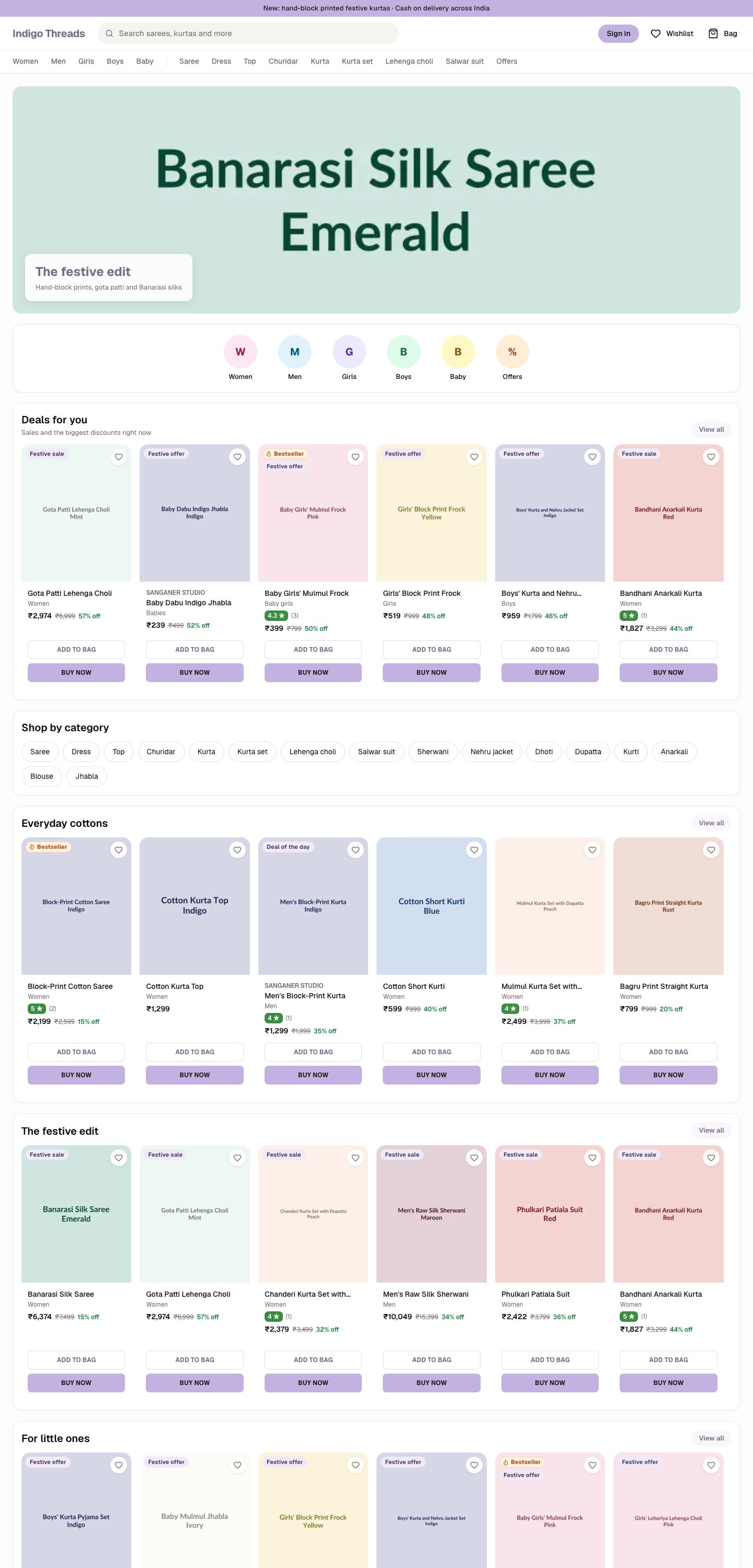Toggle wishlist heart on Men's Raw Silk Sherwani
This screenshot has width=753, height=1568.
(474, 1158)
